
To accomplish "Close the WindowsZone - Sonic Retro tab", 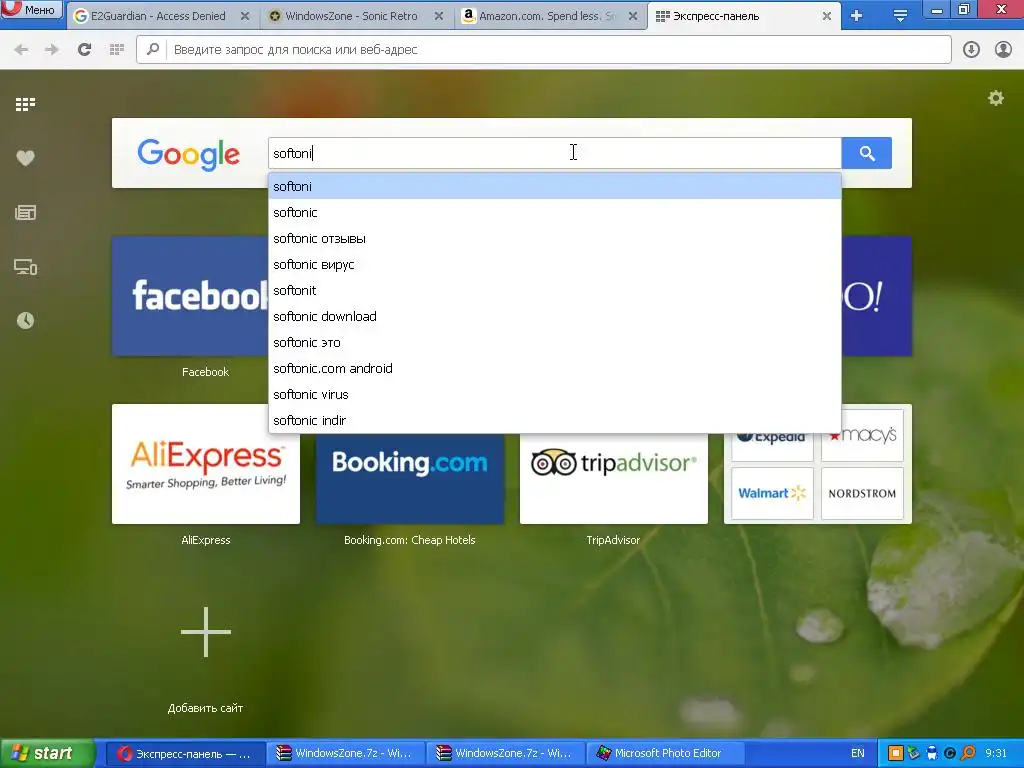I will coord(439,16).
